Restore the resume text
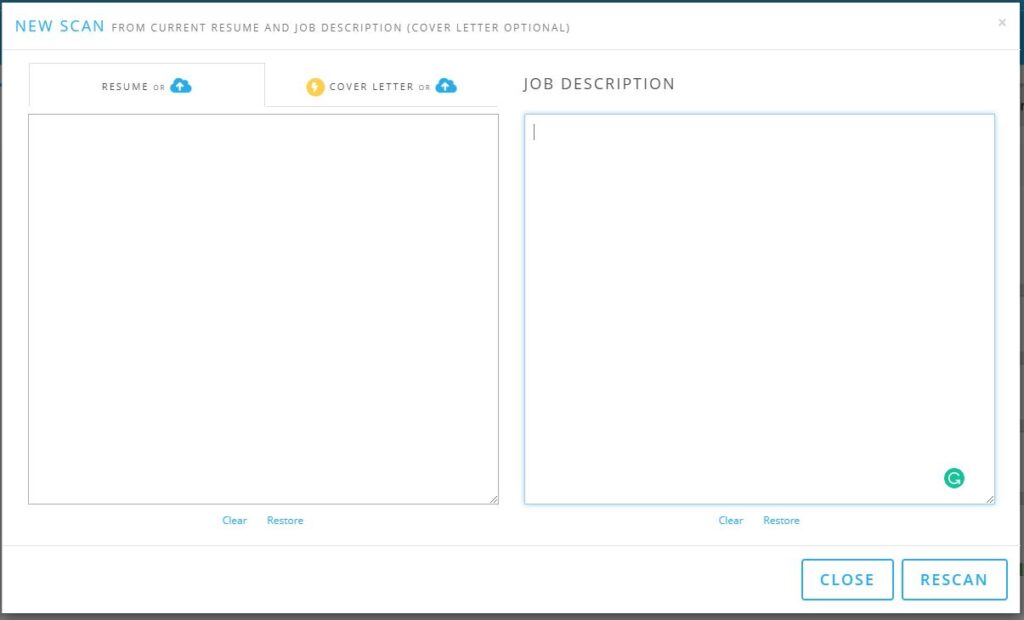The image size is (1024, 620). click(x=285, y=521)
